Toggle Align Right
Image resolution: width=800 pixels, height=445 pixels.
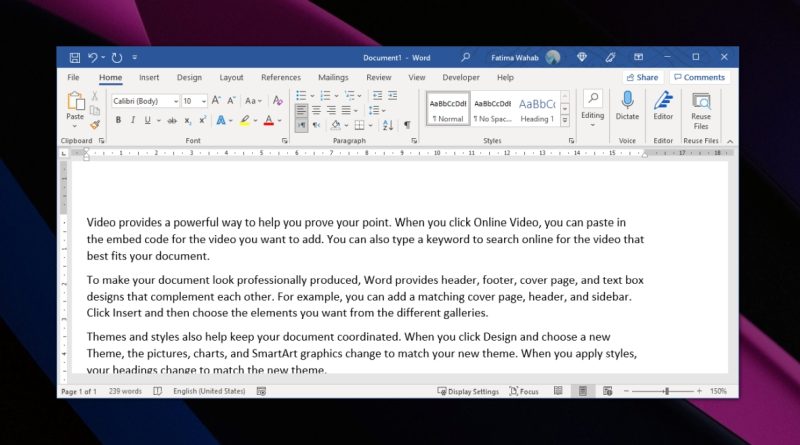[331, 110]
